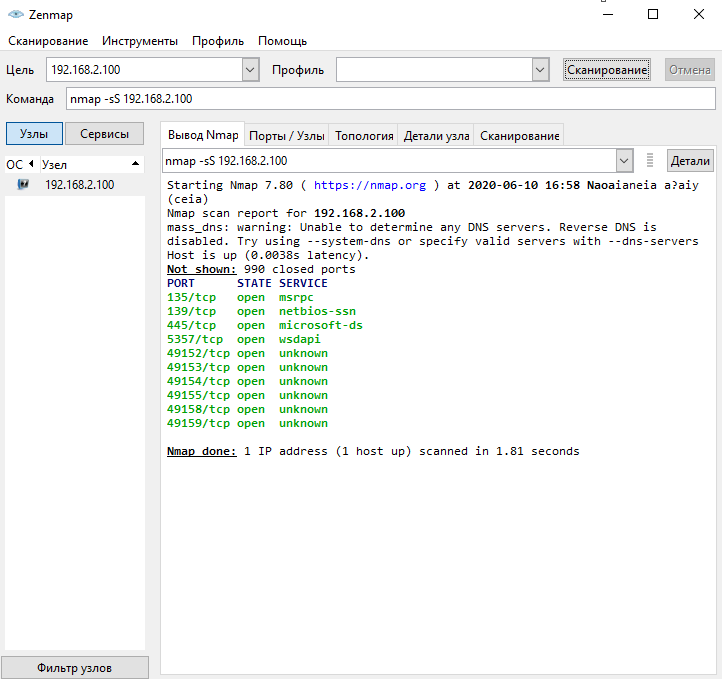Toggle the Узлы hosts view button
Viewport: 722px width, 679px height.
34,133
